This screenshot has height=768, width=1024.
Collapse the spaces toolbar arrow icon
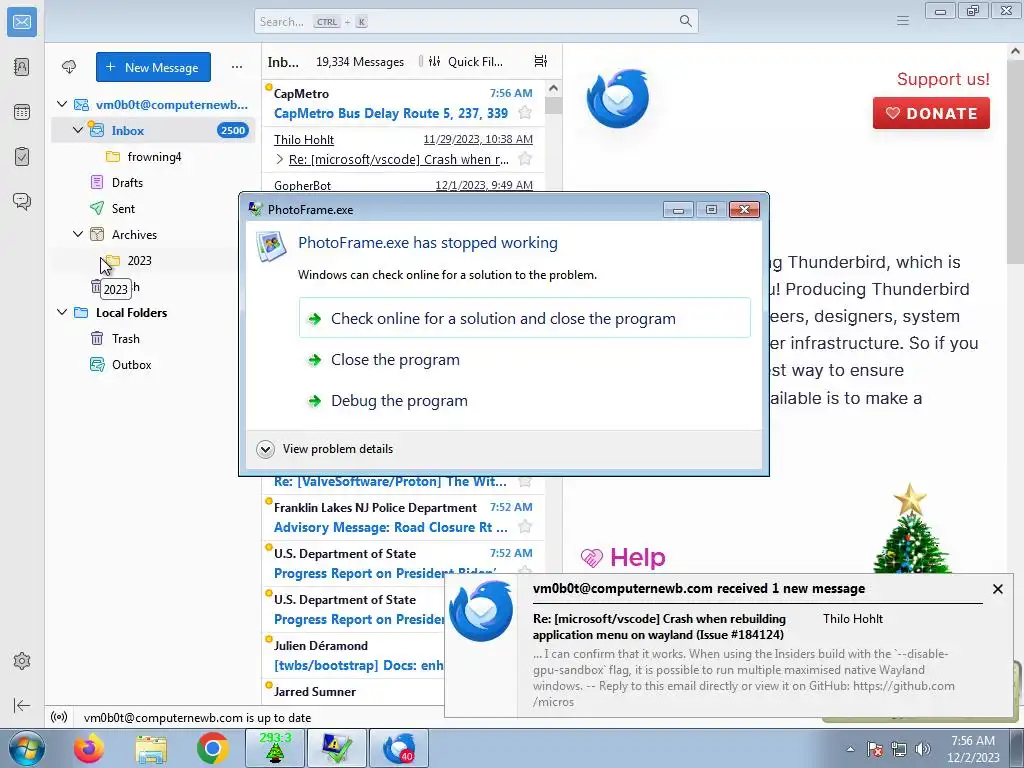point(22,705)
